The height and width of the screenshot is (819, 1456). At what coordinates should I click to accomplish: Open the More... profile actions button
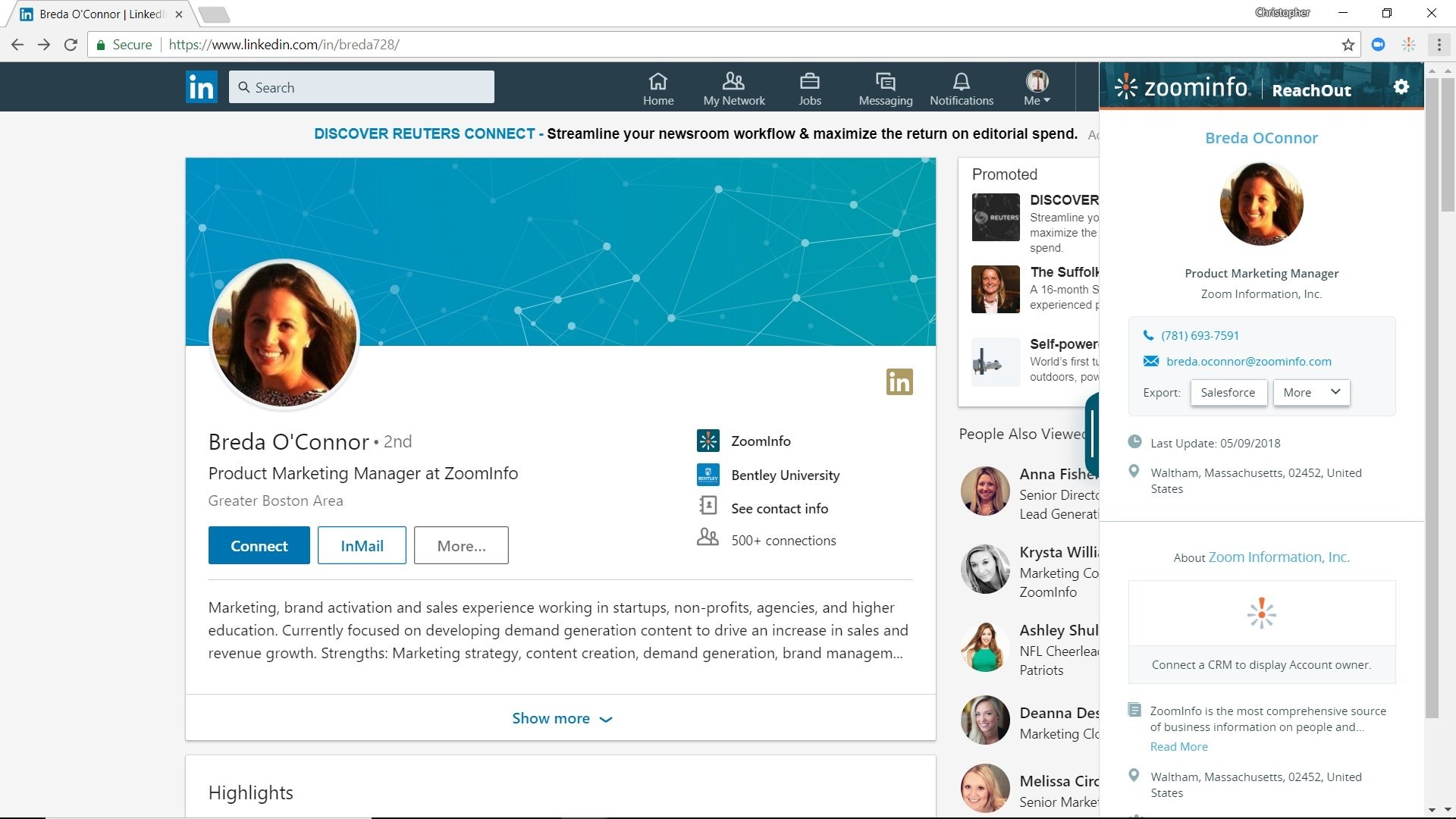(x=461, y=545)
